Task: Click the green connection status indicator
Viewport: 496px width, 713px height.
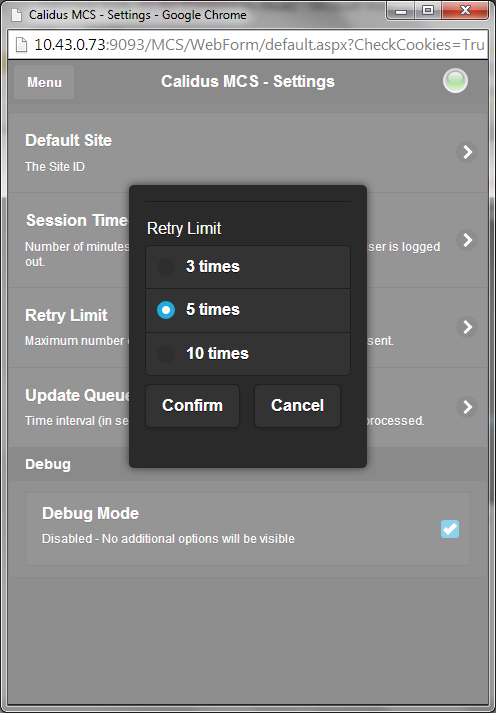Action: click(x=455, y=81)
